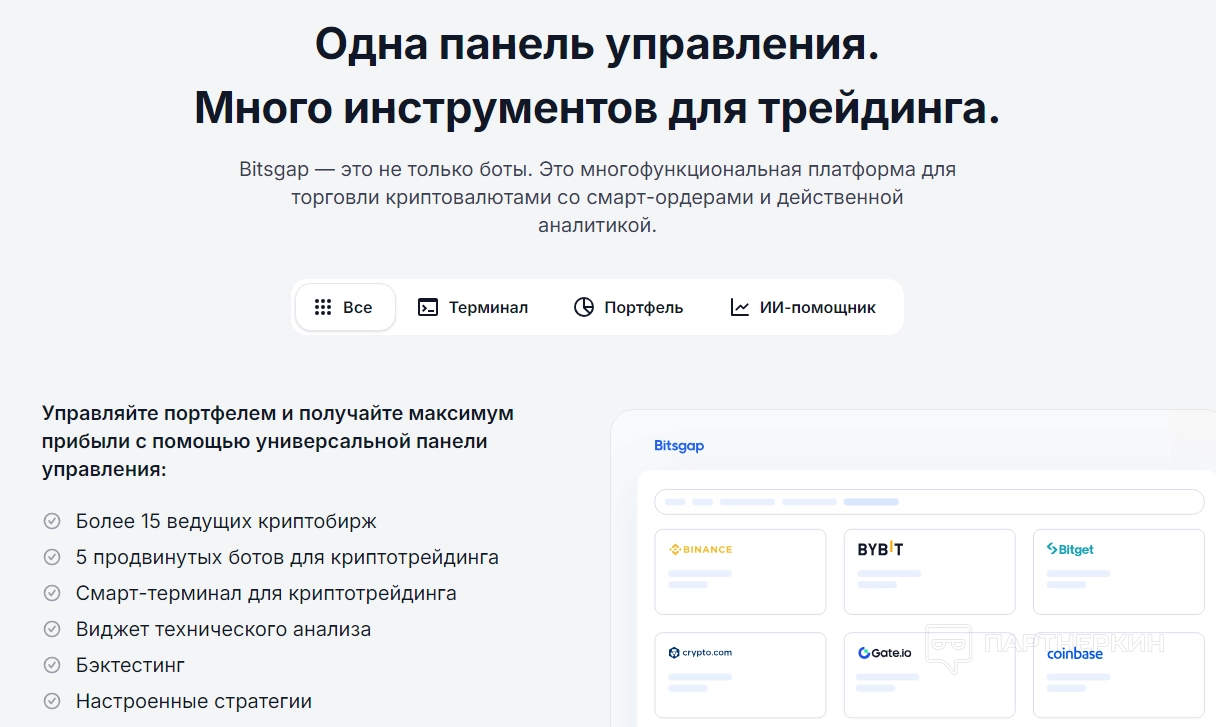Click checkmark icon beside Виджет технического анализа
Screen dimensions: 1216x727
pyautogui.click(x=52, y=629)
